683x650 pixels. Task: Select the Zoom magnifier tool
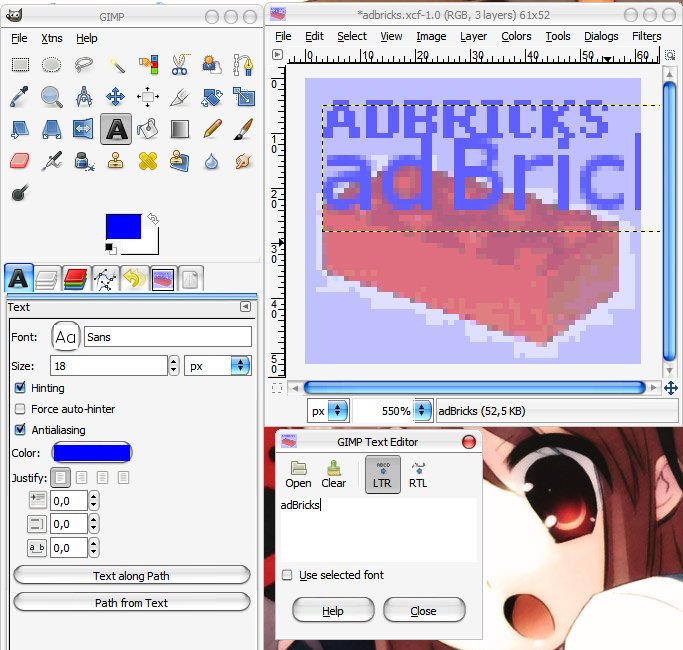tap(51, 97)
